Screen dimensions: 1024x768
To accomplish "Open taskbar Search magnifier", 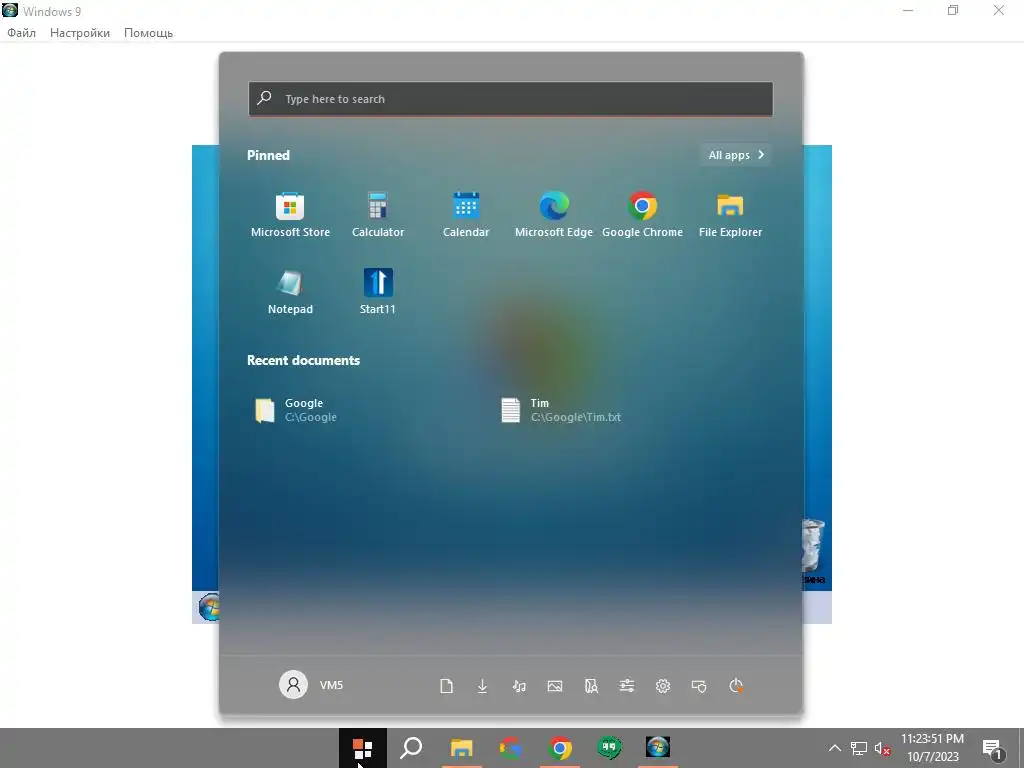I will [x=411, y=748].
